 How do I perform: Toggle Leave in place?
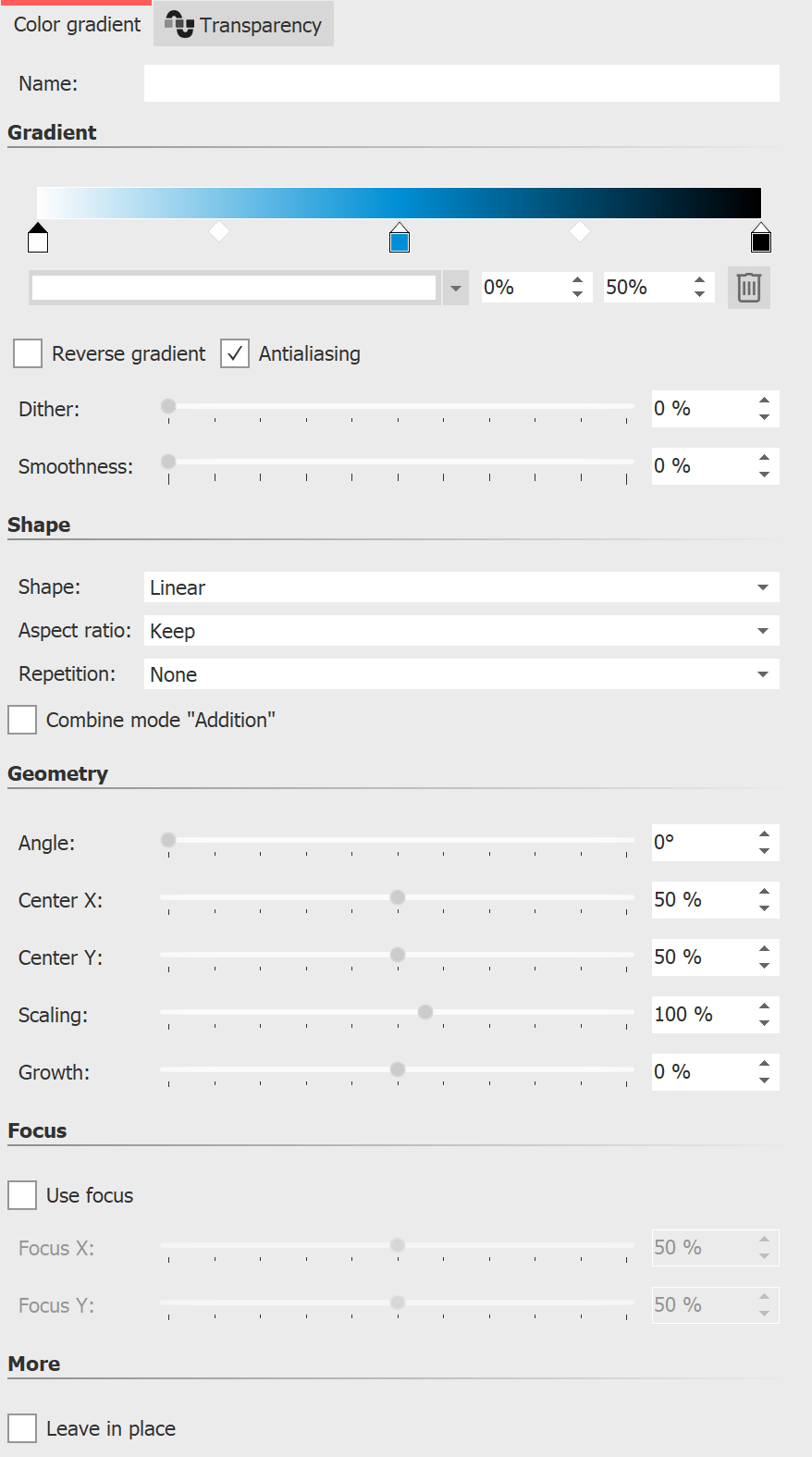(21, 1427)
